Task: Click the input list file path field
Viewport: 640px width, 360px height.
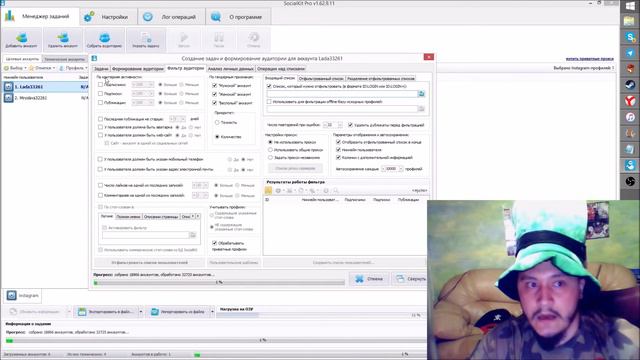Action: point(342,94)
